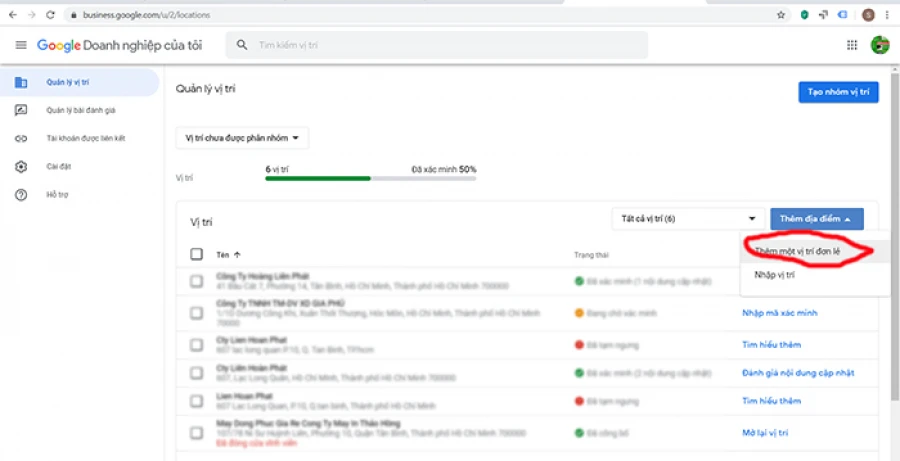Viewport: 900px width, 461px height.
Task: Toggle the select-all checkbox beside Tên
Action: tap(196, 254)
